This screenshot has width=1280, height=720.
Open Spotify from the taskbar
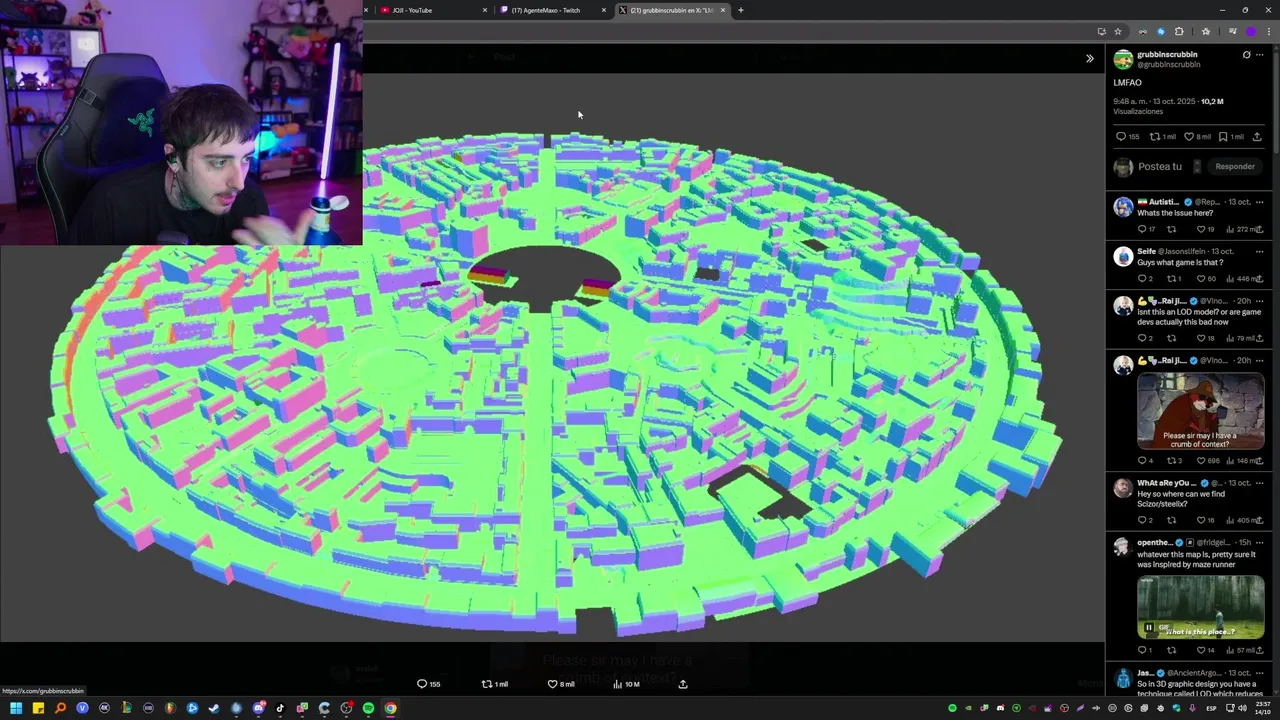[x=368, y=708]
